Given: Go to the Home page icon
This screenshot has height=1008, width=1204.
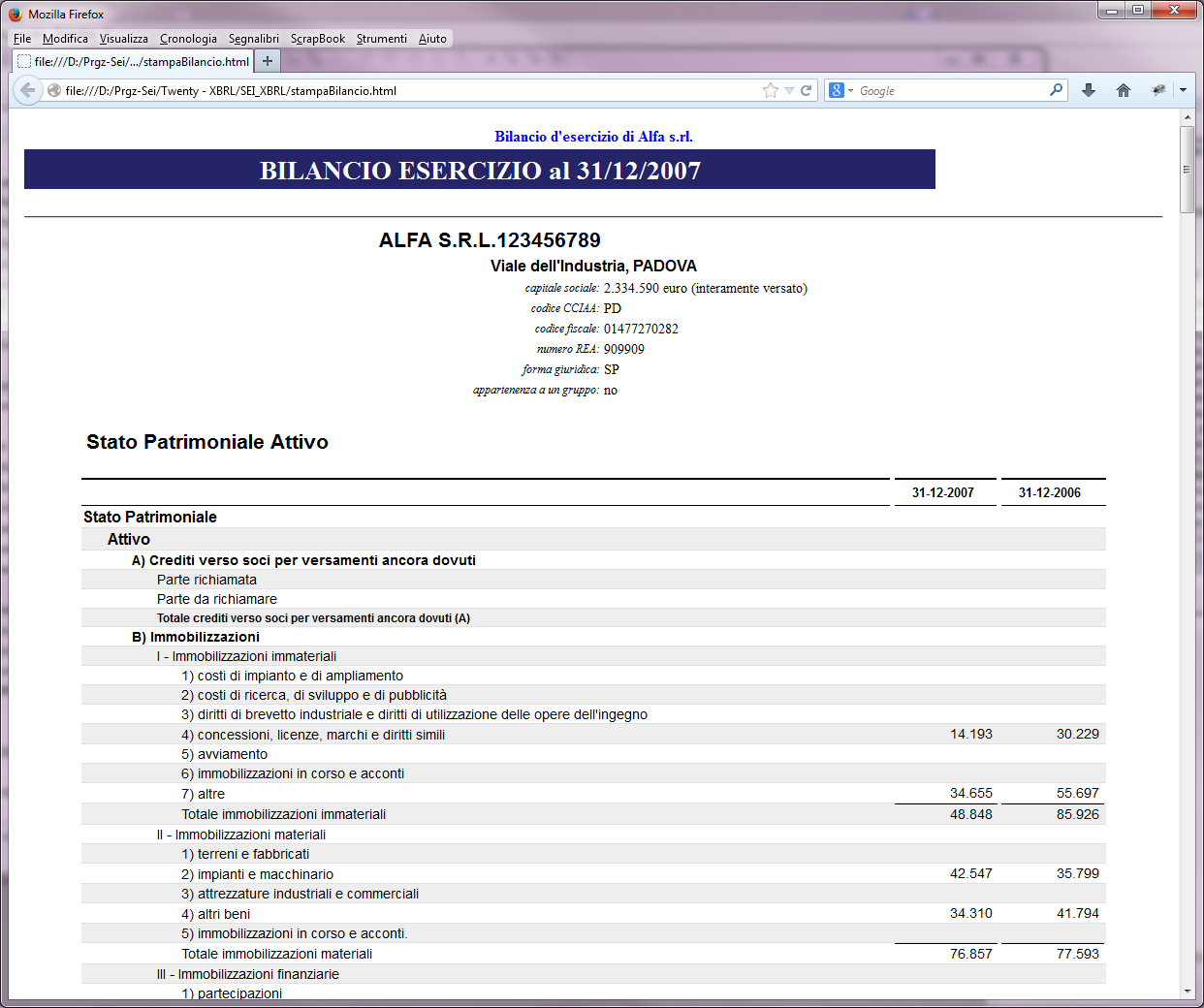Looking at the screenshot, I should pos(1124,90).
